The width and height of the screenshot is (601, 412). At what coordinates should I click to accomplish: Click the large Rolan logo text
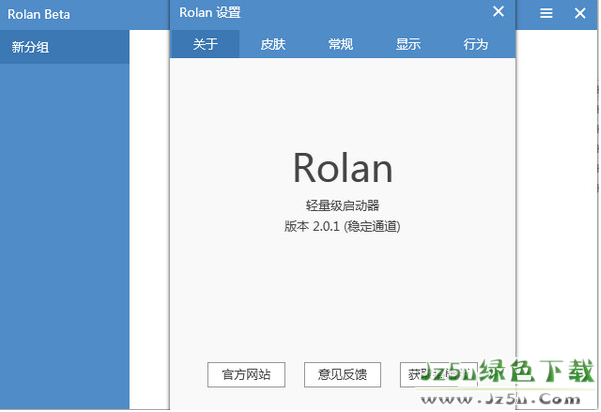coord(343,168)
